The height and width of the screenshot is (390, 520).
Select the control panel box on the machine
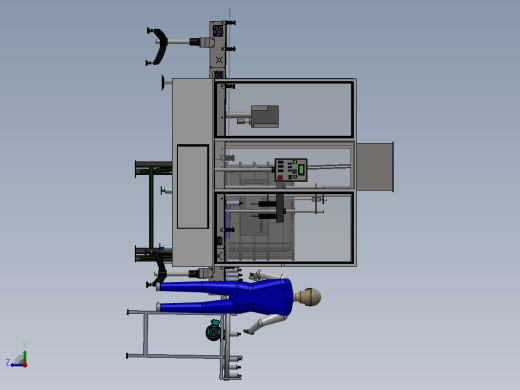point(291,170)
